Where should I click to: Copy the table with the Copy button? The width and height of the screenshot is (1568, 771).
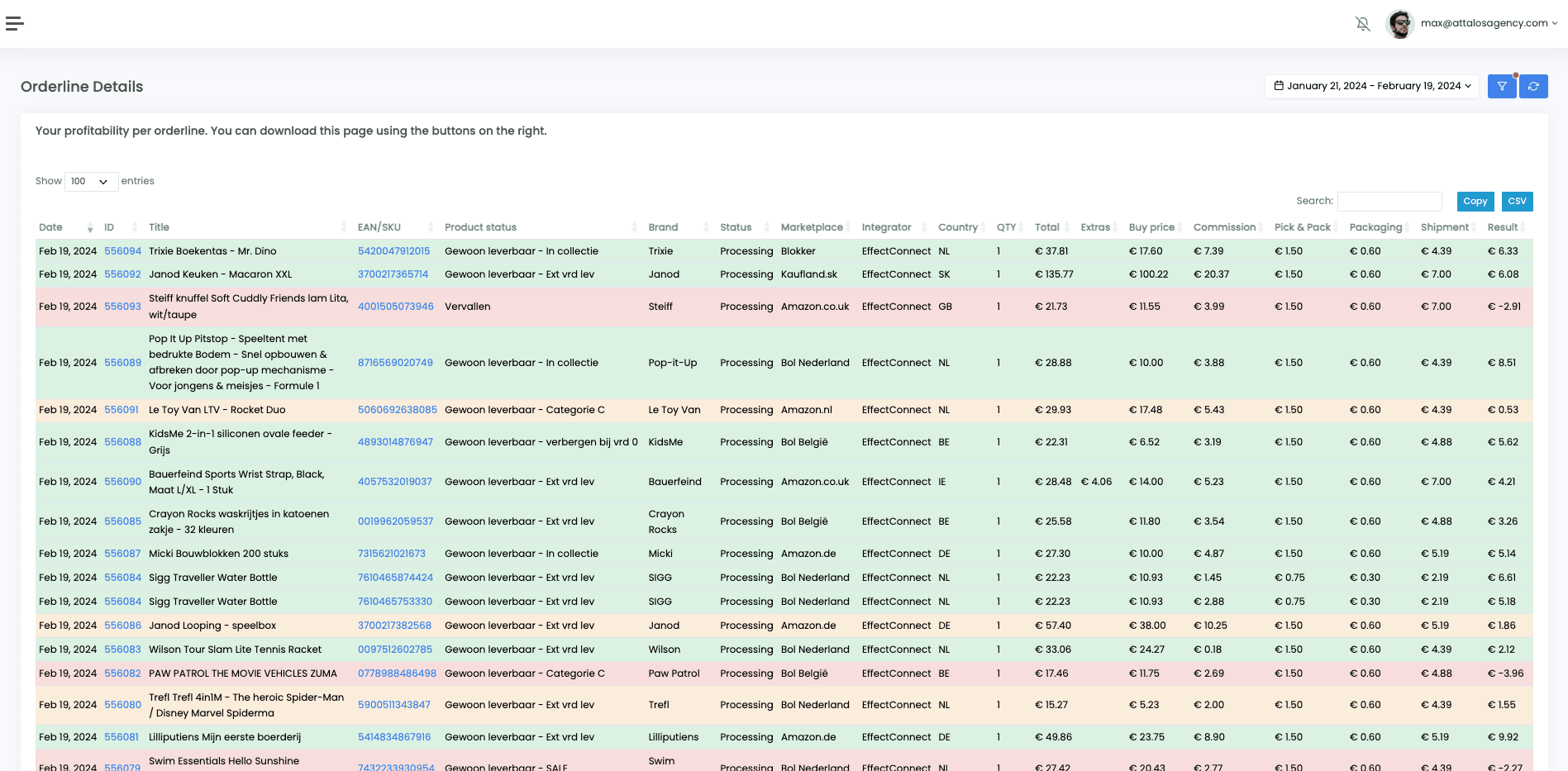(1475, 201)
